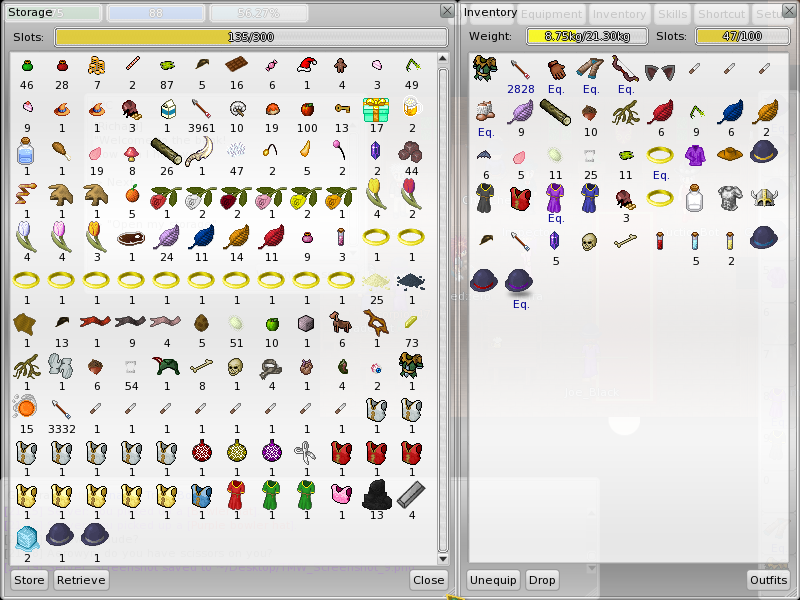
Task: Select the acorn stack of 10 in inventory
Action: pyautogui.click(x=590, y=112)
